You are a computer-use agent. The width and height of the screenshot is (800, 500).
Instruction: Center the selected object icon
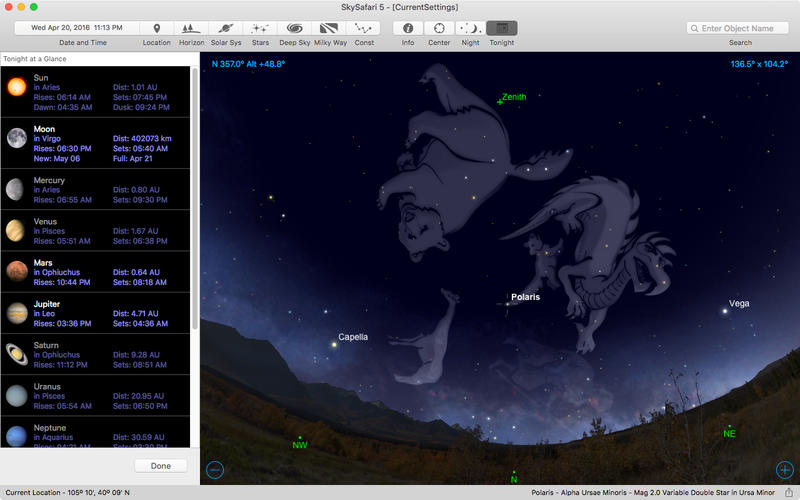point(439,28)
